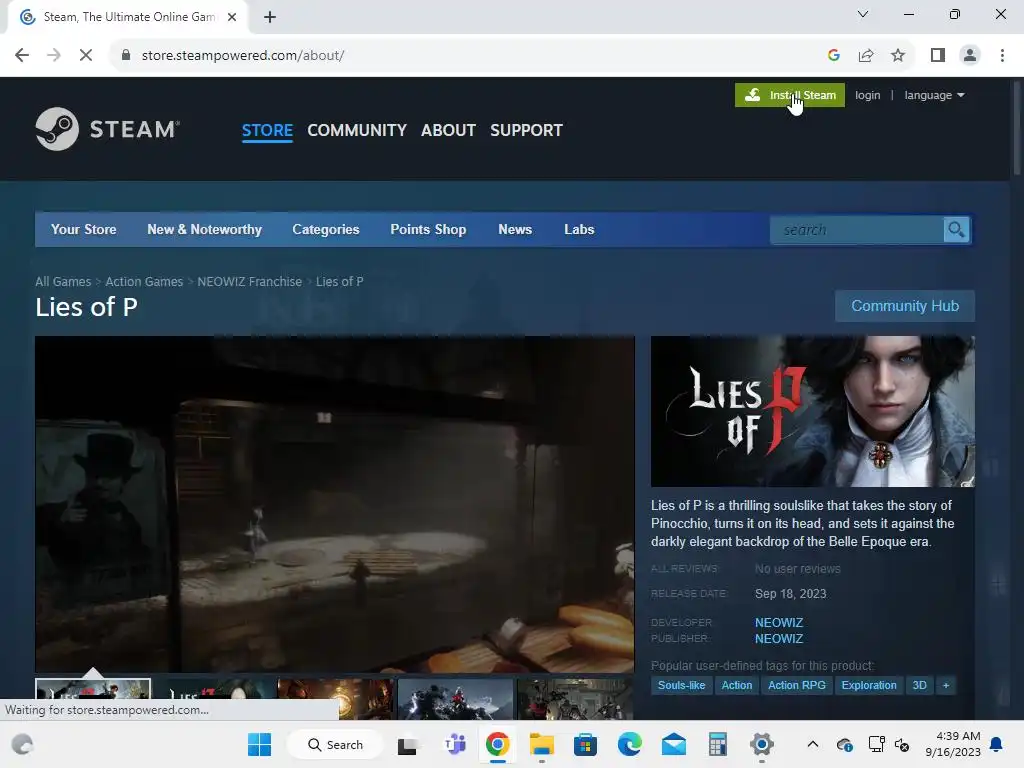Open Microsoft Teams chat on the taskbar

pyautogui.click(x=455, y=744)
